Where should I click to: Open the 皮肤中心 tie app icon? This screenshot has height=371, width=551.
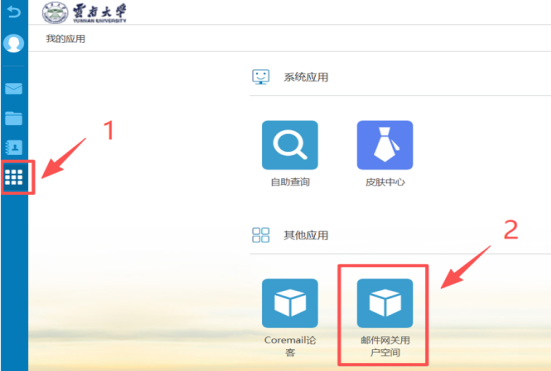click(385, 145)
